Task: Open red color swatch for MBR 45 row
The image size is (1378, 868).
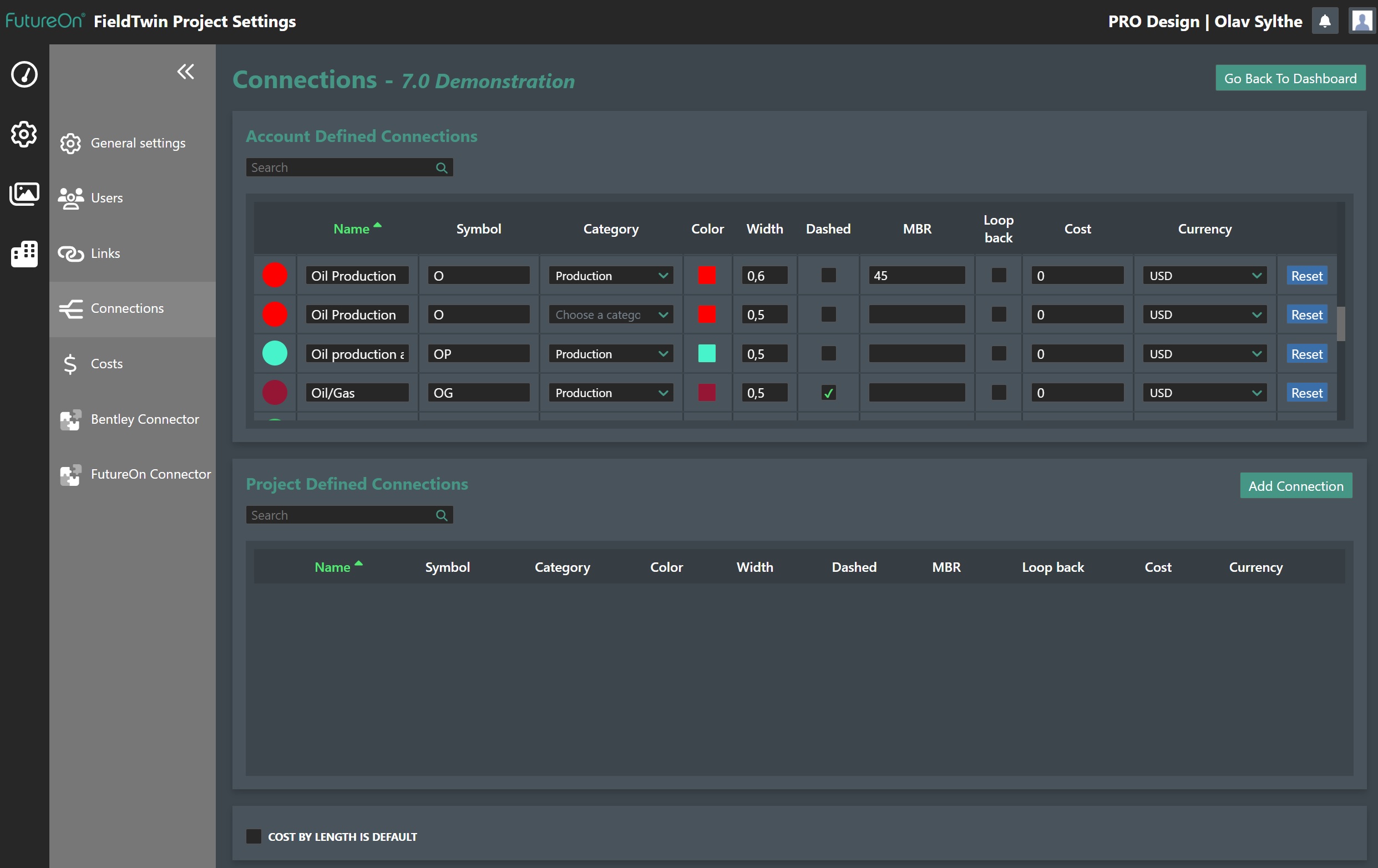Action: pos(707,275)
